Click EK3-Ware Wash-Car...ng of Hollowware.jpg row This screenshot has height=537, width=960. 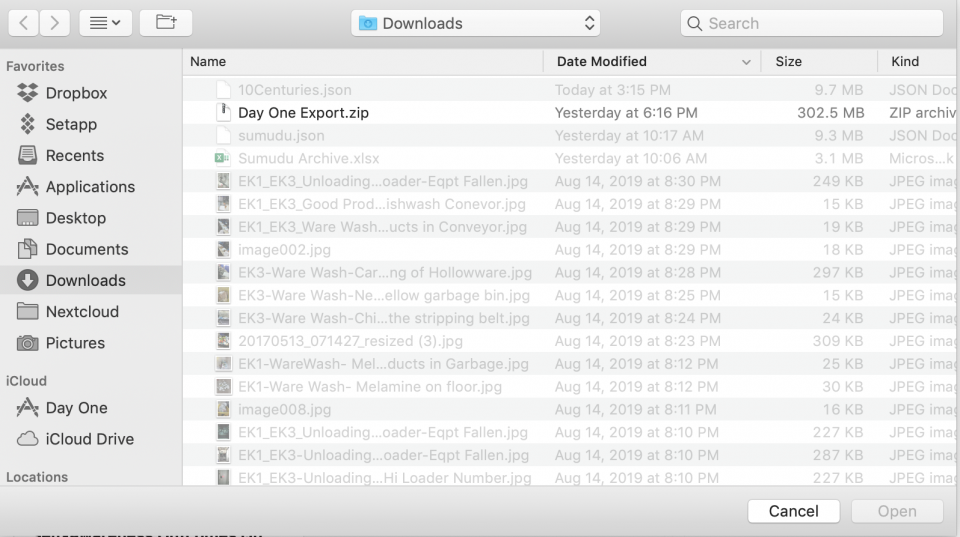pyautogui.click(x=570, y=272)
